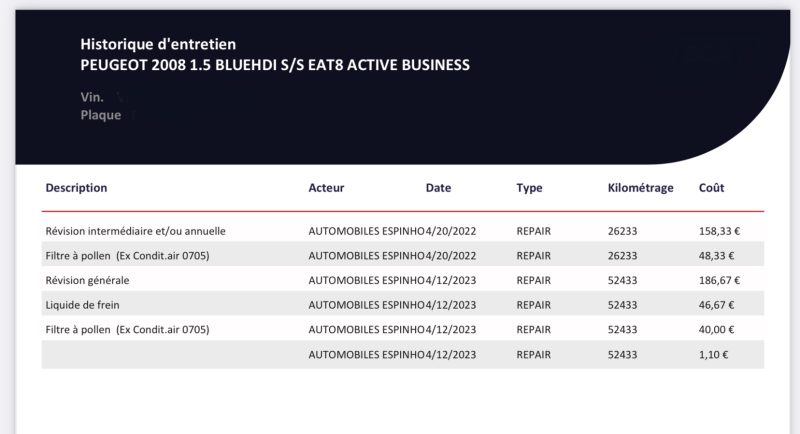Screen dimensions: 800x434
Task: Click the Type column header
Action: 529,188
